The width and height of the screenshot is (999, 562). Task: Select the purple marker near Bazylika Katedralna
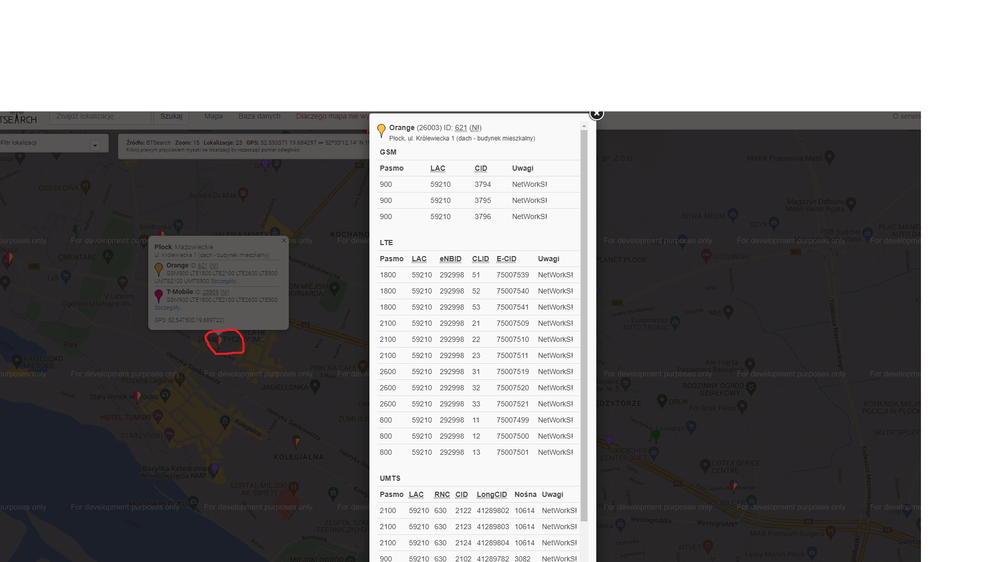point(214,468)
